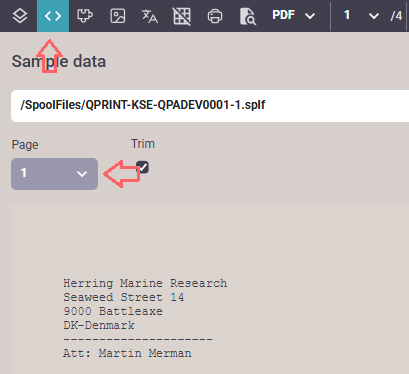Click the Herring Marine Research text line
Image resolution: width=409 pixels, height=374 pixels.
[x=145, y=283]
